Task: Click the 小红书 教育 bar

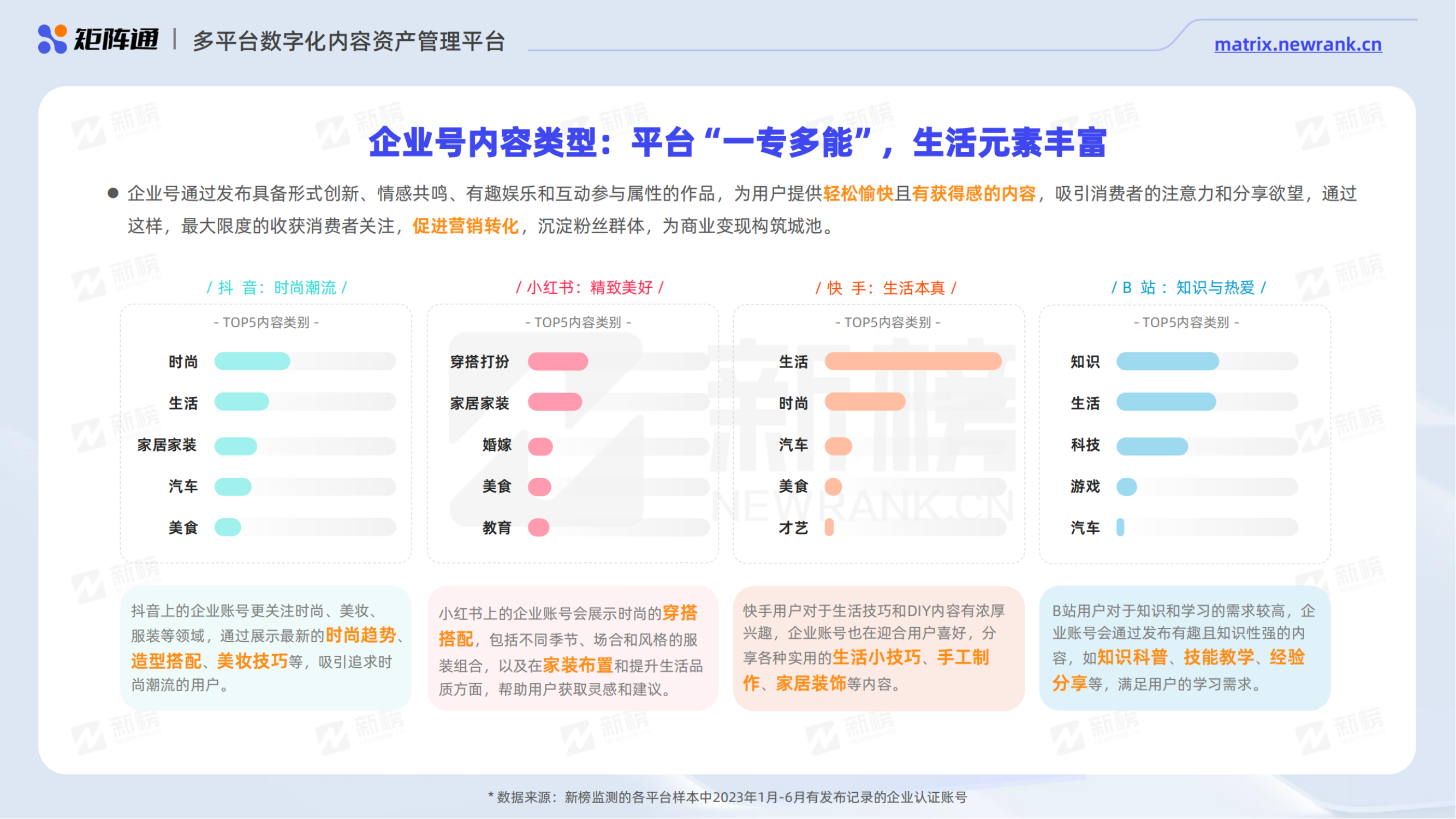Action: click(x=539, y=527)
